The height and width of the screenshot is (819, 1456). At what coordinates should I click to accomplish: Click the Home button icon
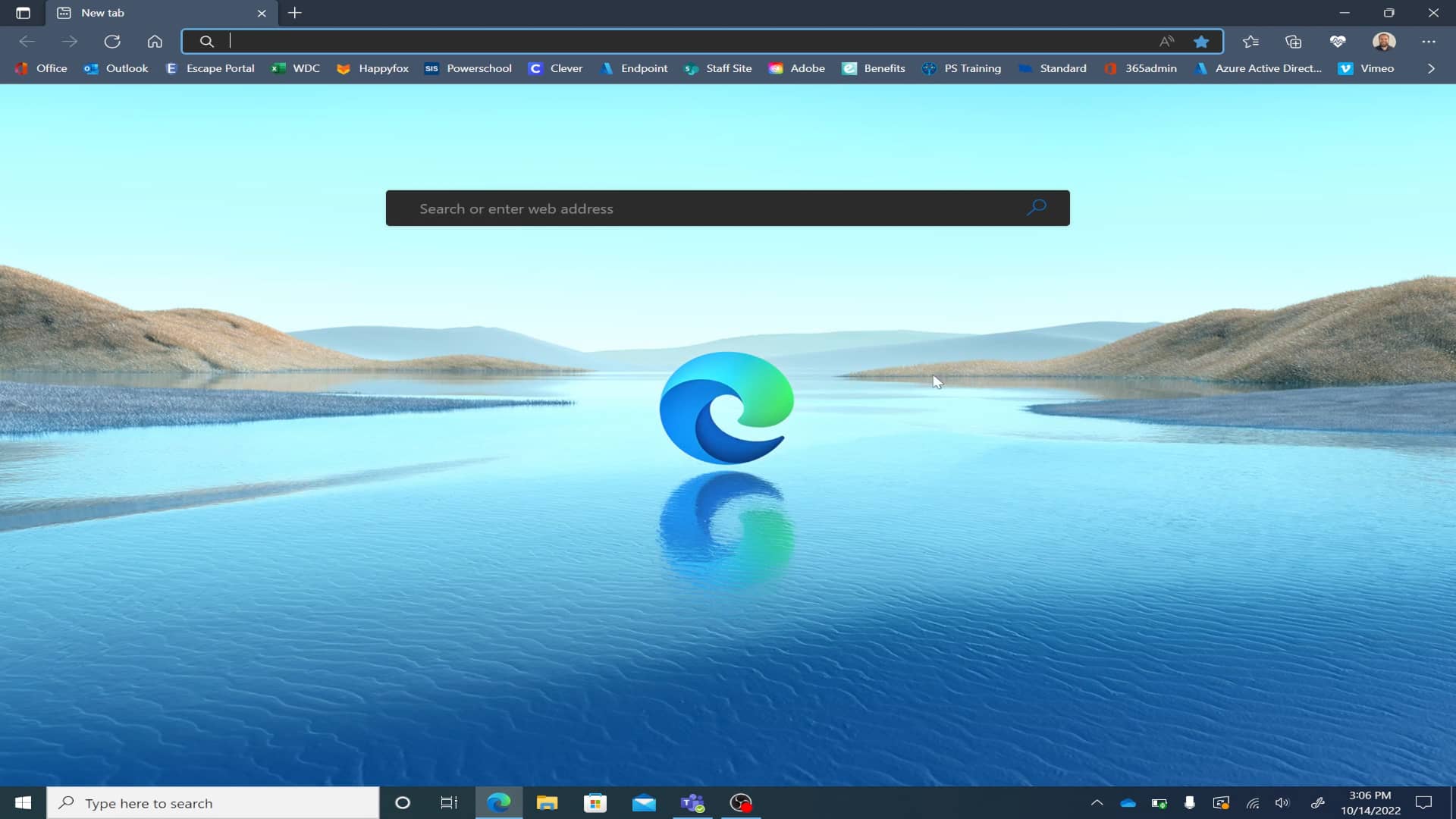click(x=155, y=42)
